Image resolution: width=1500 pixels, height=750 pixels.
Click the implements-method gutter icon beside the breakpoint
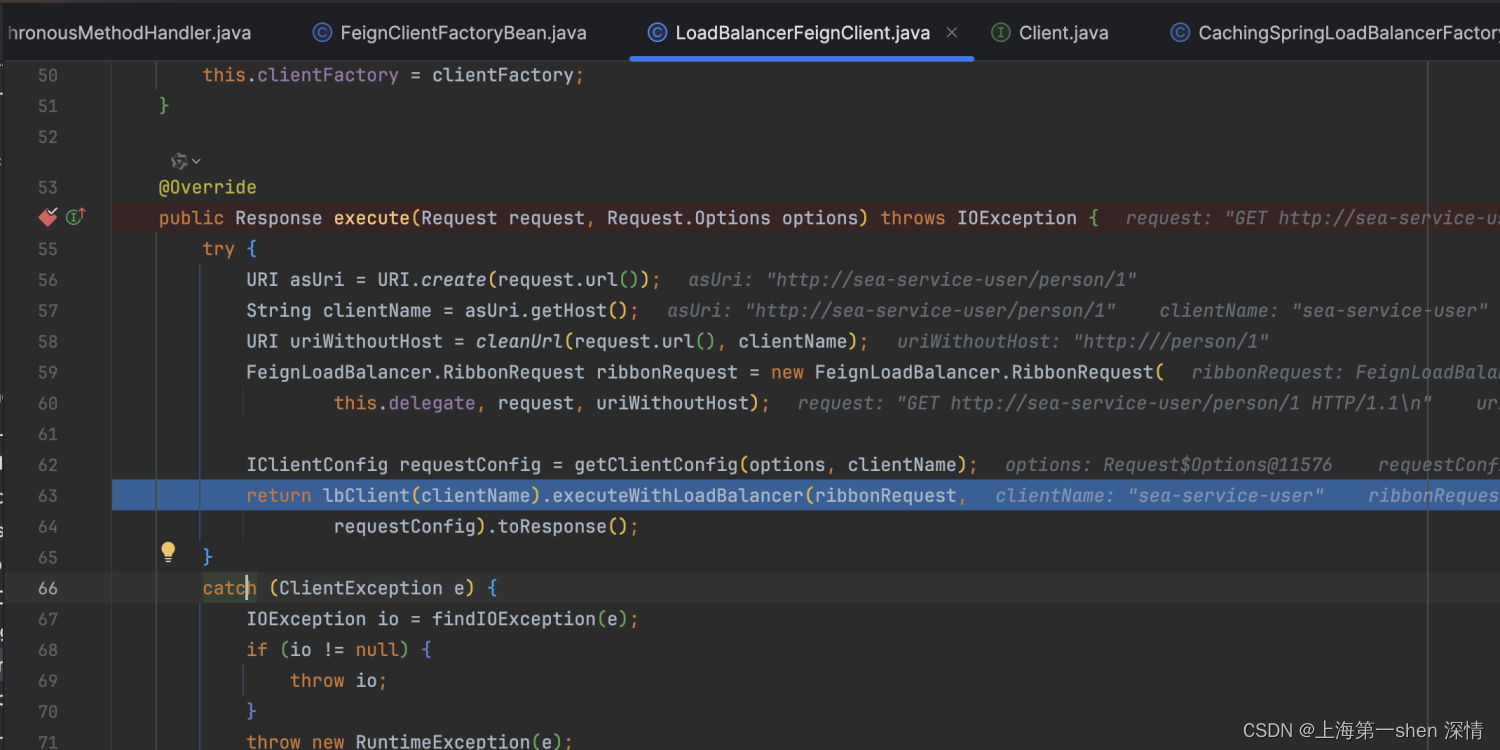(x=76, y=217)
